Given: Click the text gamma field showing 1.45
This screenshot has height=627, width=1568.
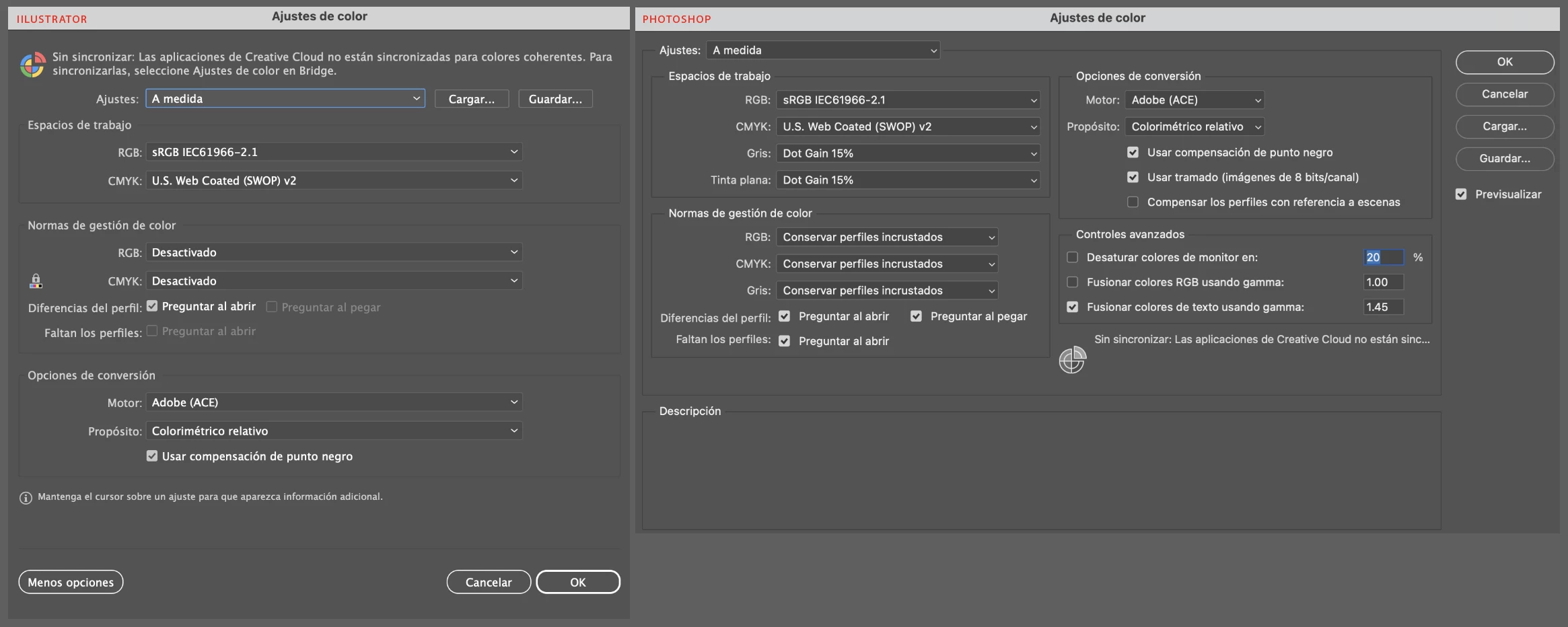Looking at the screenshot, I should click(x=1384, y=307).
